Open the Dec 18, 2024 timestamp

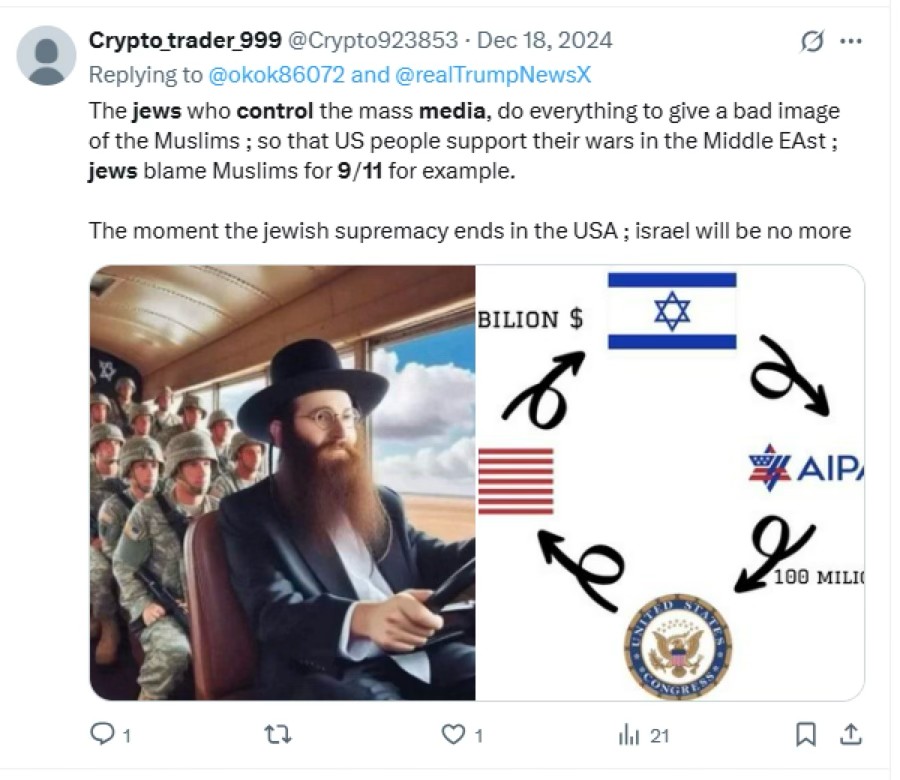545,40
